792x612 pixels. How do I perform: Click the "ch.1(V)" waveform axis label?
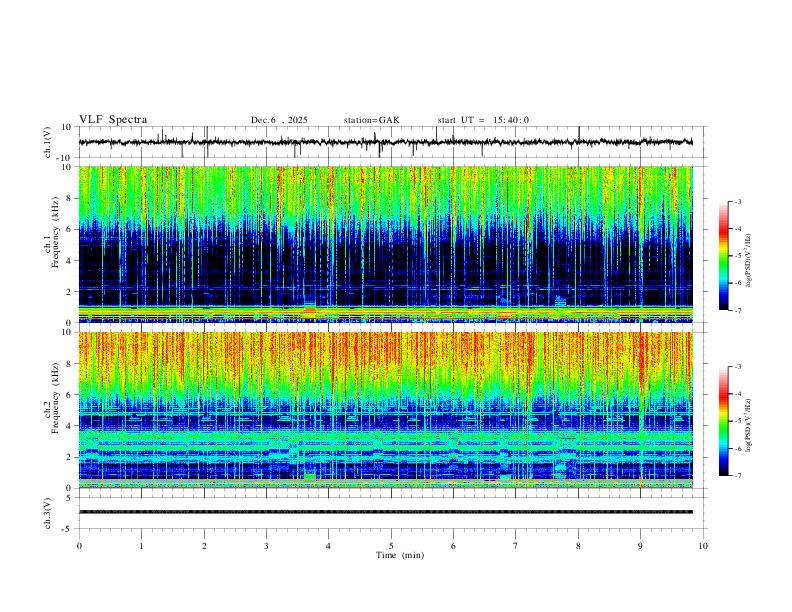[48, 142]
